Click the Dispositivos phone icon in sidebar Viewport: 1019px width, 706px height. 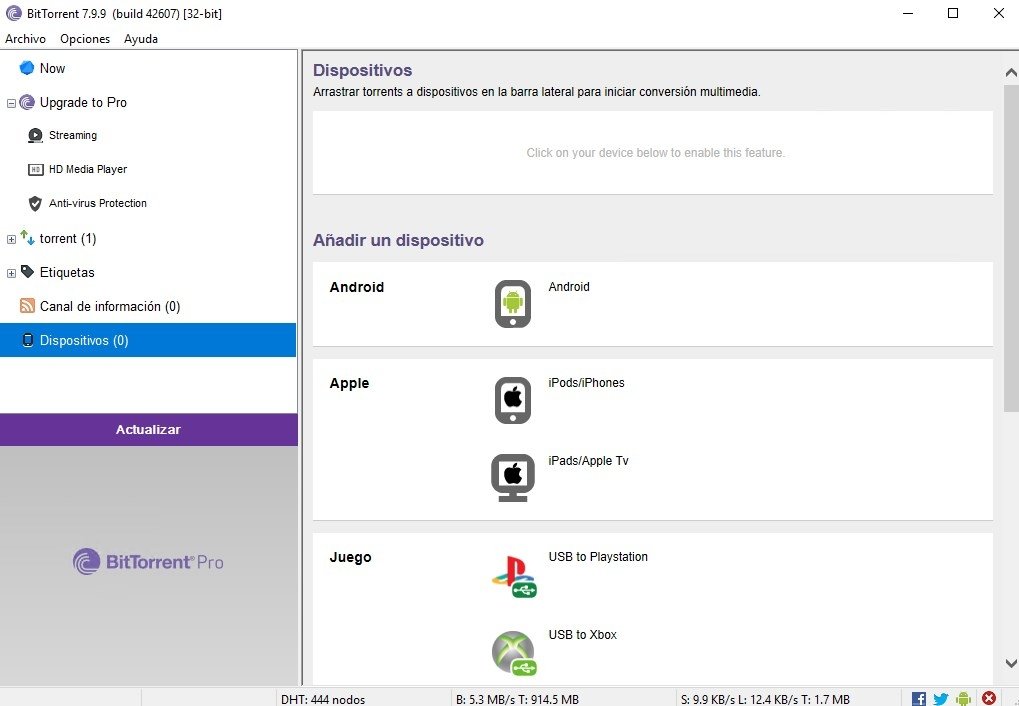tap(27, 340)
